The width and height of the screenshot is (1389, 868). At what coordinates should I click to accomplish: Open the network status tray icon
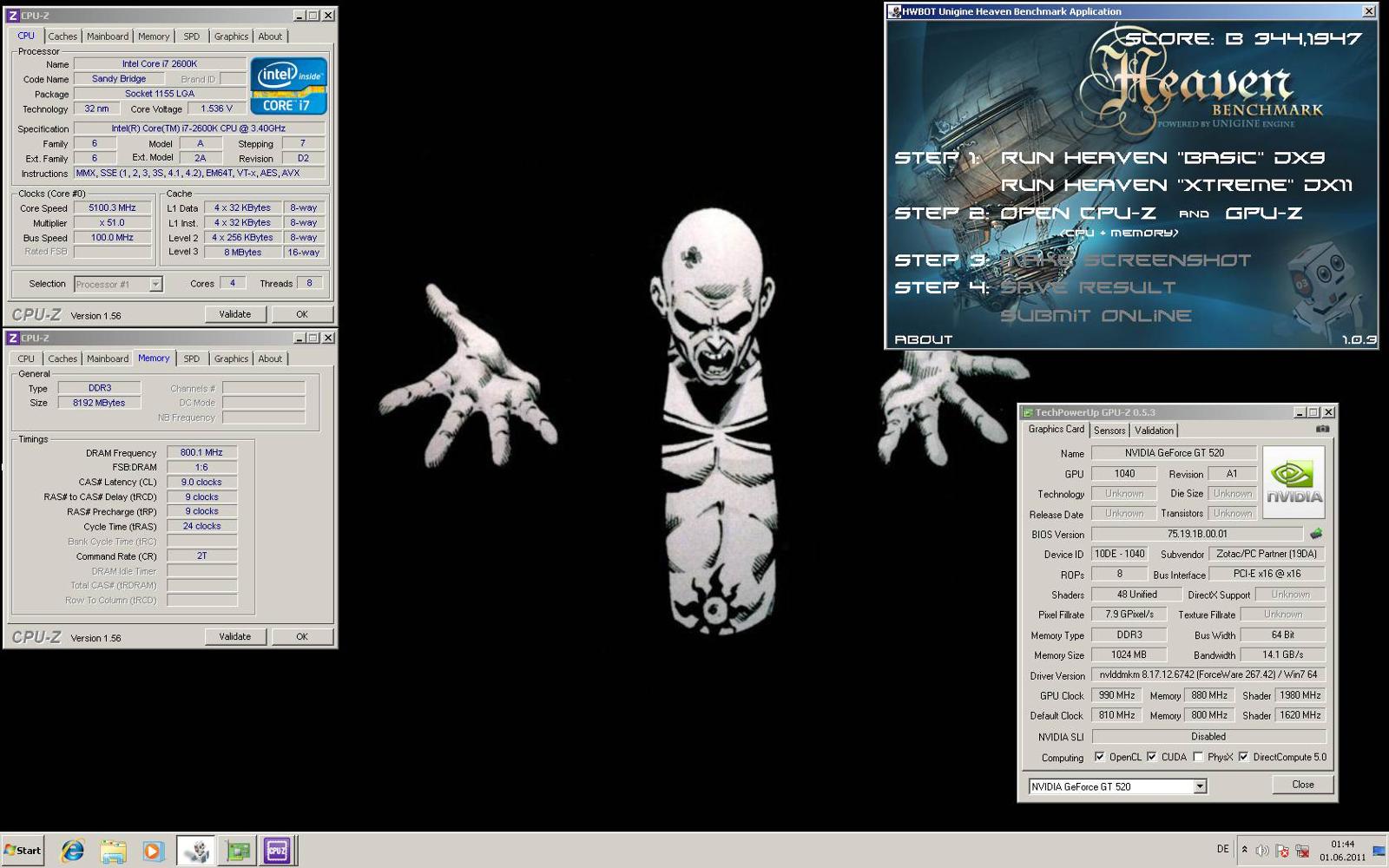(x=1302, y=851)
